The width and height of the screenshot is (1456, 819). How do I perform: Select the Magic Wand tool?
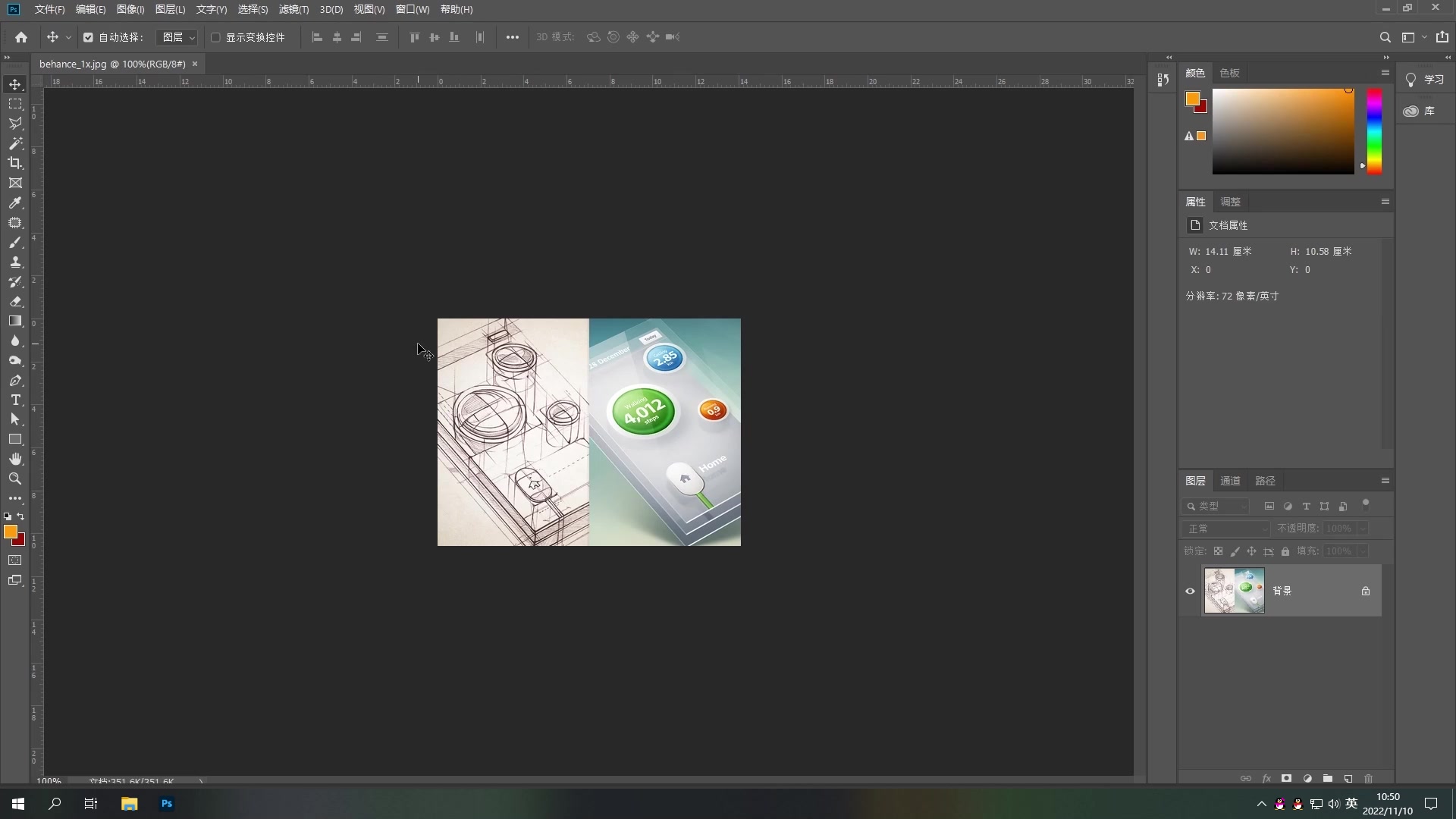15,143
